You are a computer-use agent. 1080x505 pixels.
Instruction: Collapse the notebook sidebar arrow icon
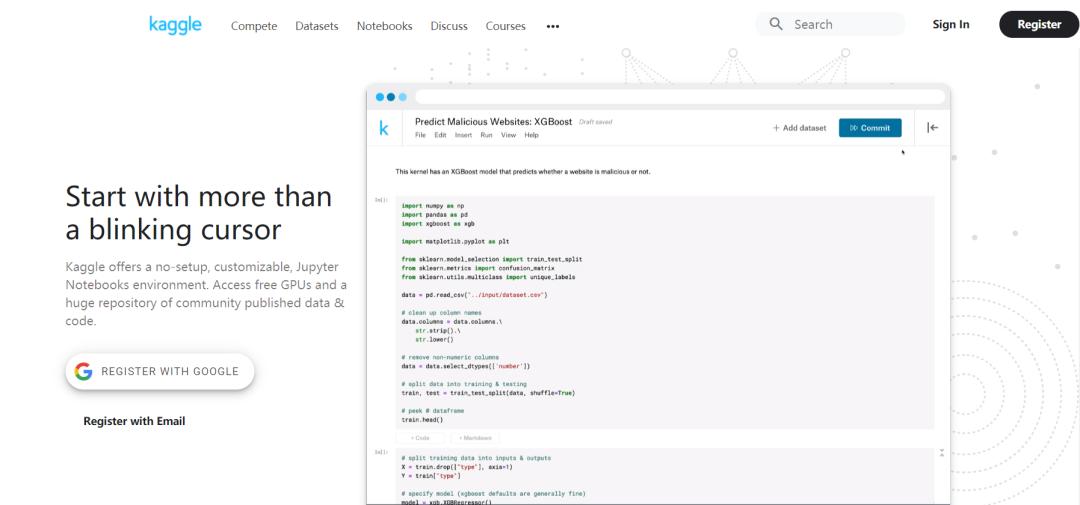932,127
